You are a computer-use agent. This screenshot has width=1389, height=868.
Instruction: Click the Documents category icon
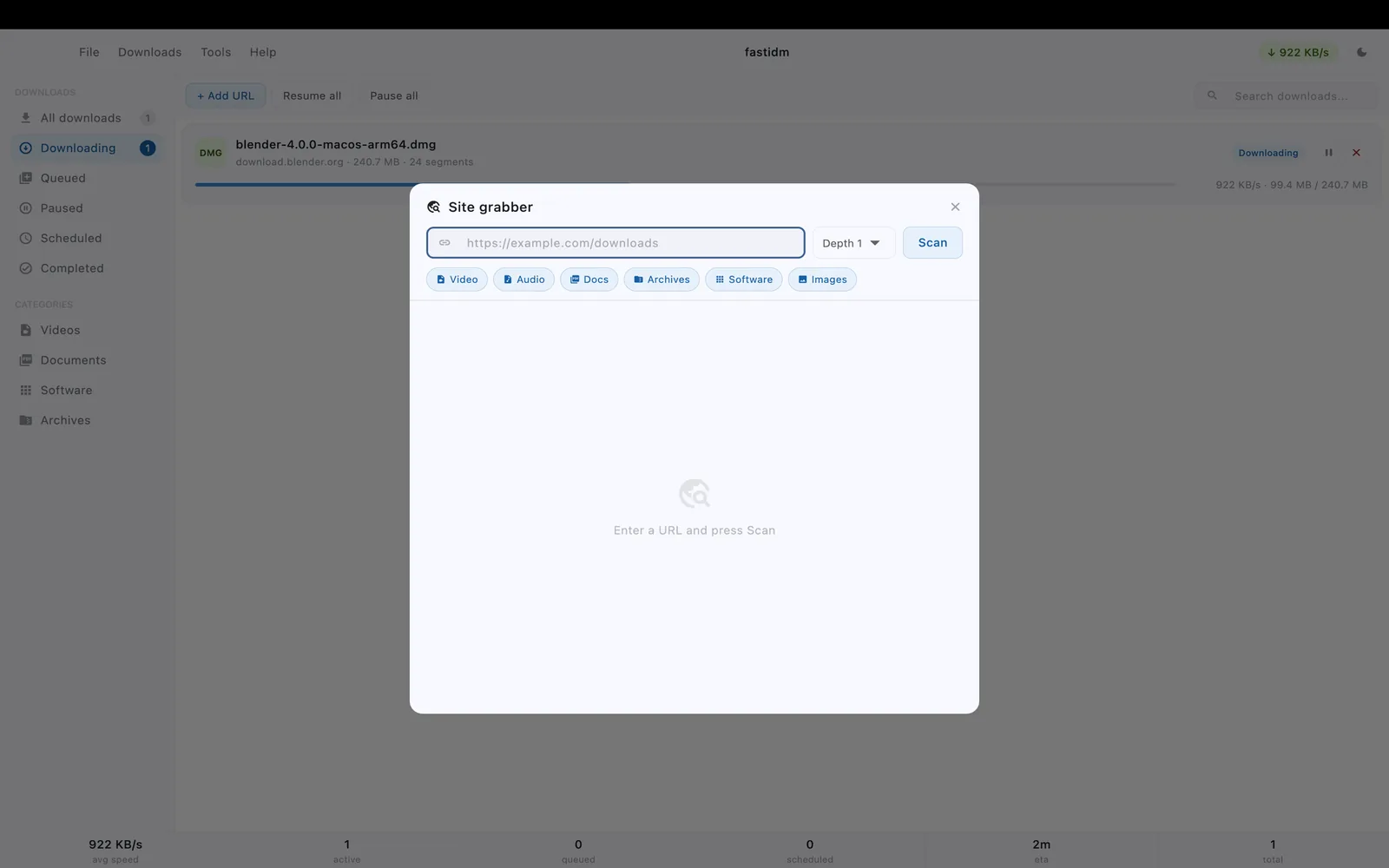coord(26,360)
